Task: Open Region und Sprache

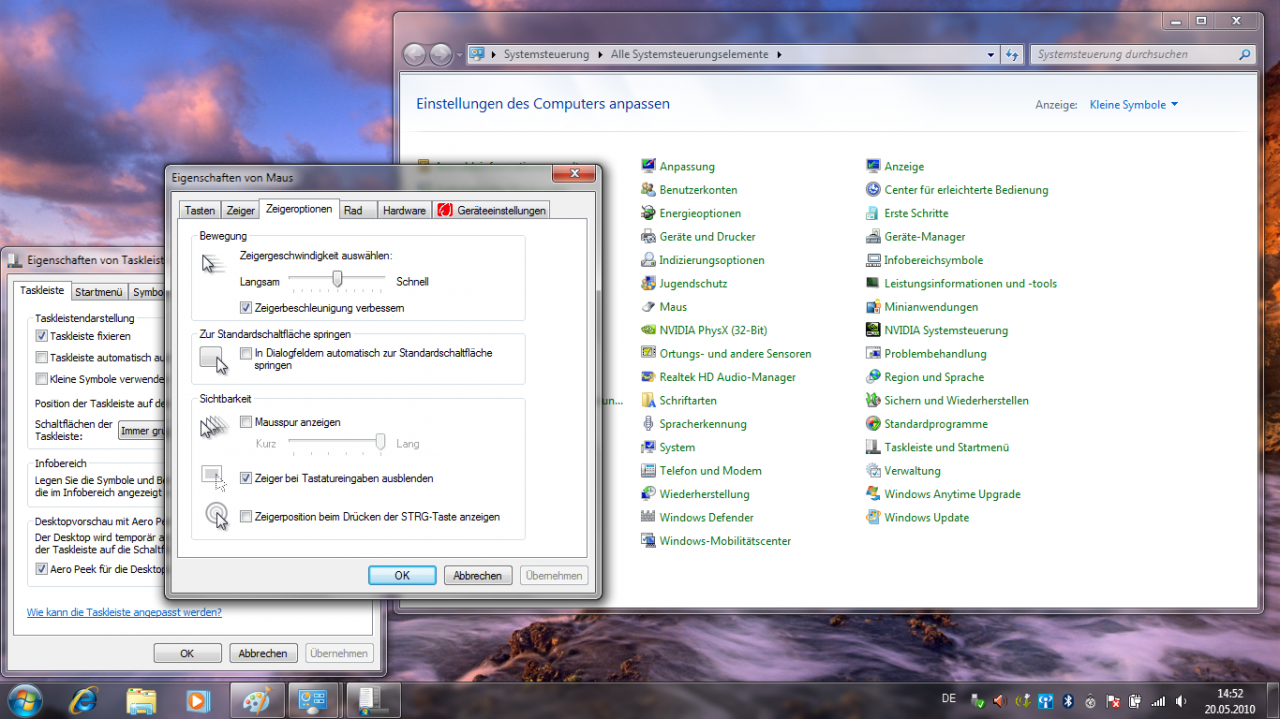Action: (925, 377)
